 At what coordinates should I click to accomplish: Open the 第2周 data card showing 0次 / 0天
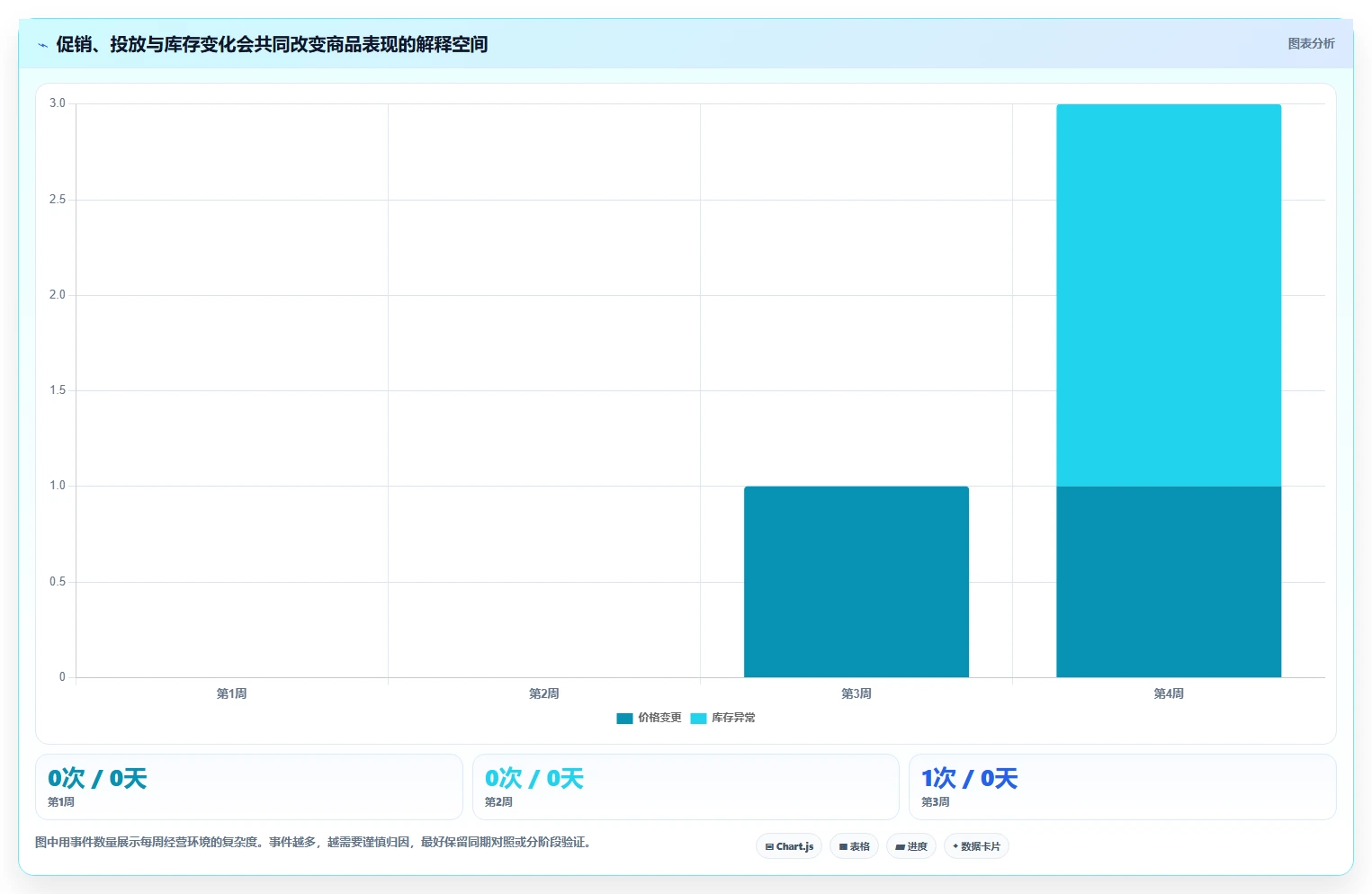(686, 787)
